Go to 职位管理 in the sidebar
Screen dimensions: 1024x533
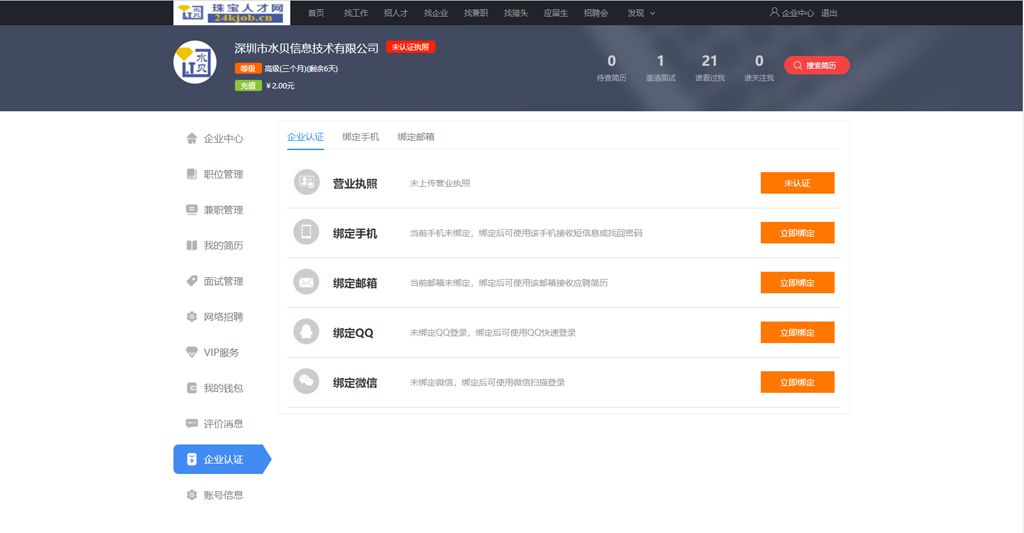click(x=222, y=174)
